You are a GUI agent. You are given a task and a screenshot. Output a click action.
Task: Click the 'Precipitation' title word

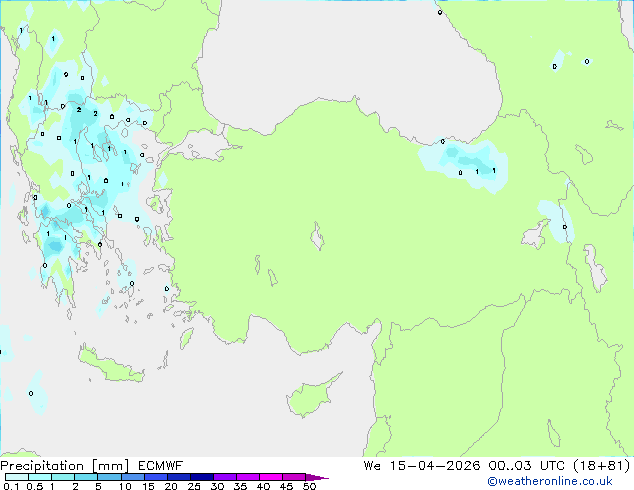click(42, 466)
